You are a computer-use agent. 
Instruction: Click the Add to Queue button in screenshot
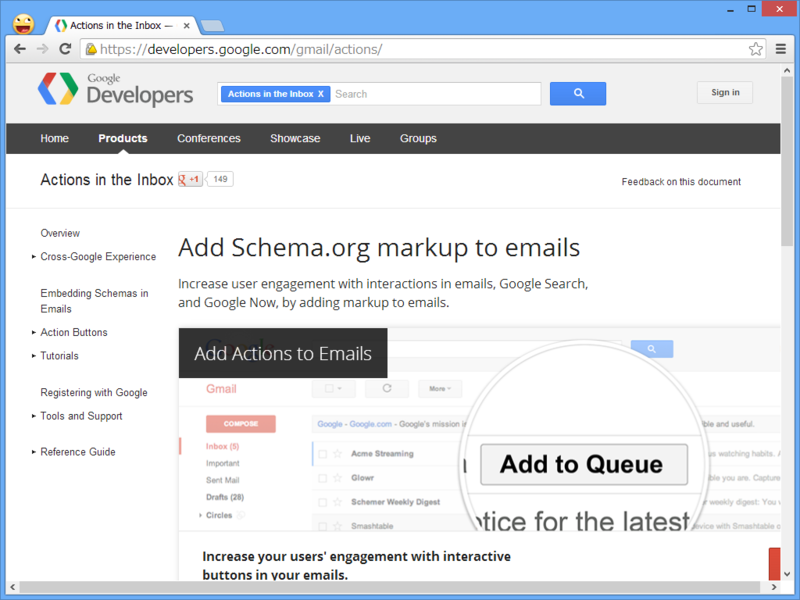point(584,464)
